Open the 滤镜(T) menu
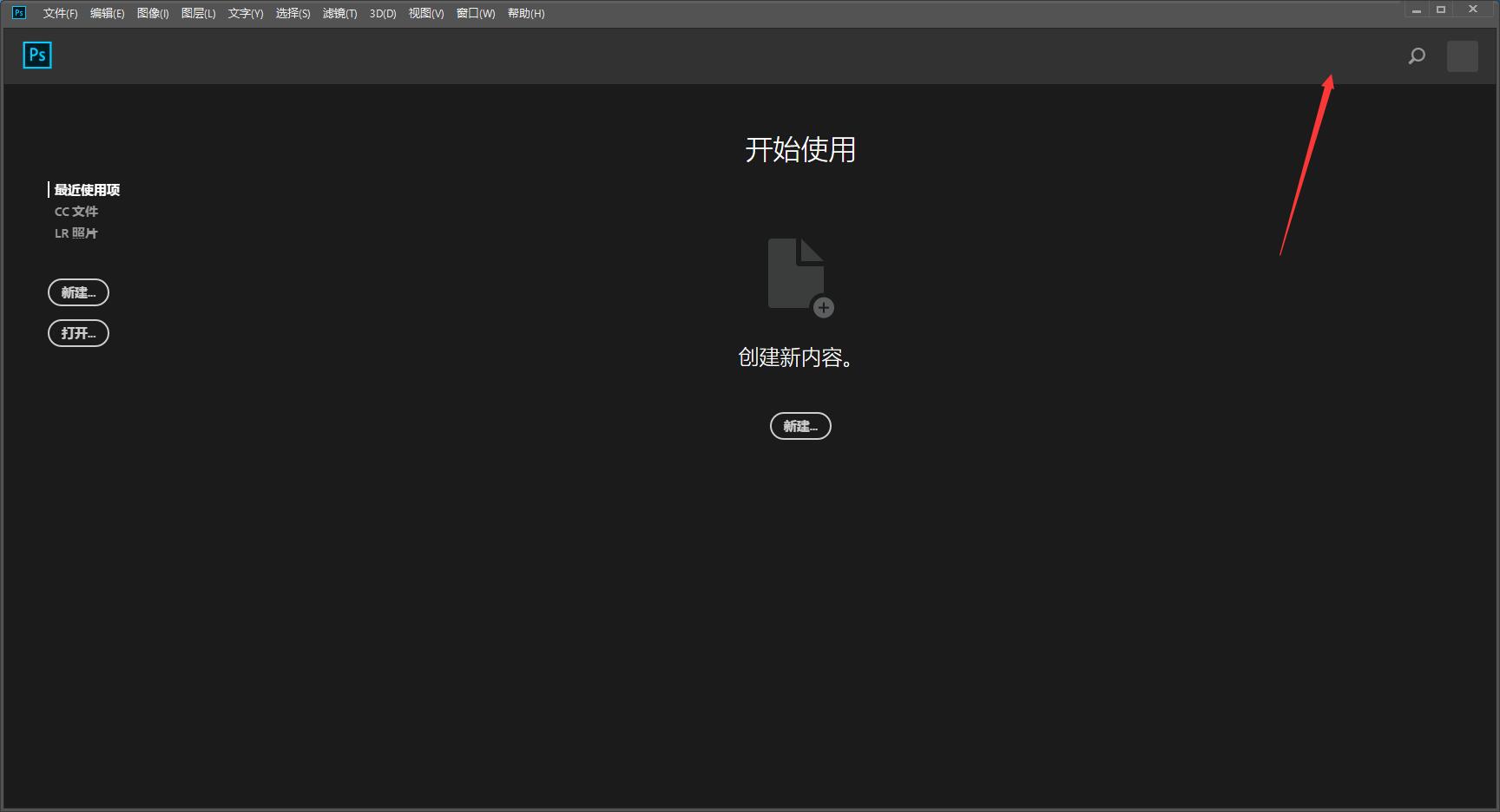 [340, 13]
